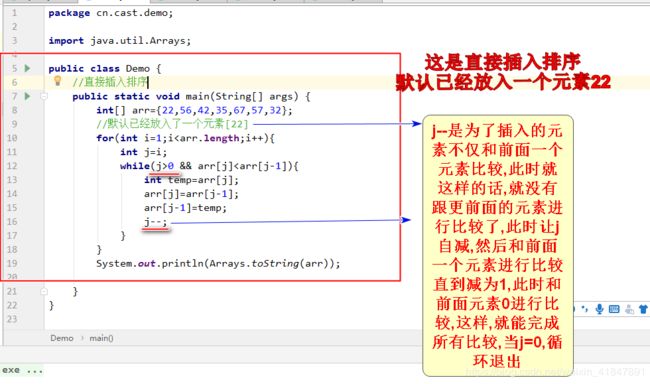Screen dimensions: 650x384
Task: Click the System.out.println statement
Action: 218,263
